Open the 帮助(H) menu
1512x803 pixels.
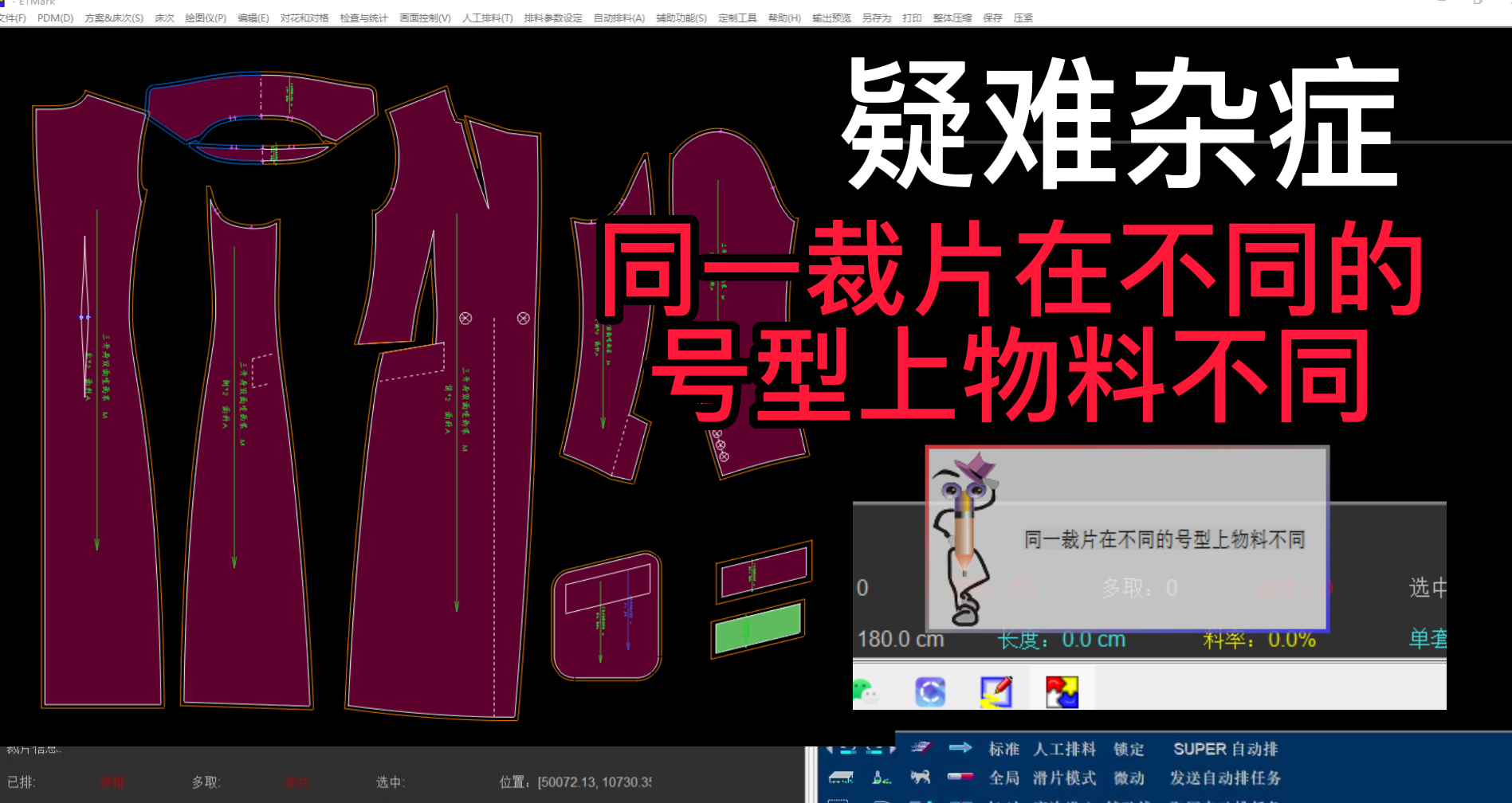pos(784,18)
